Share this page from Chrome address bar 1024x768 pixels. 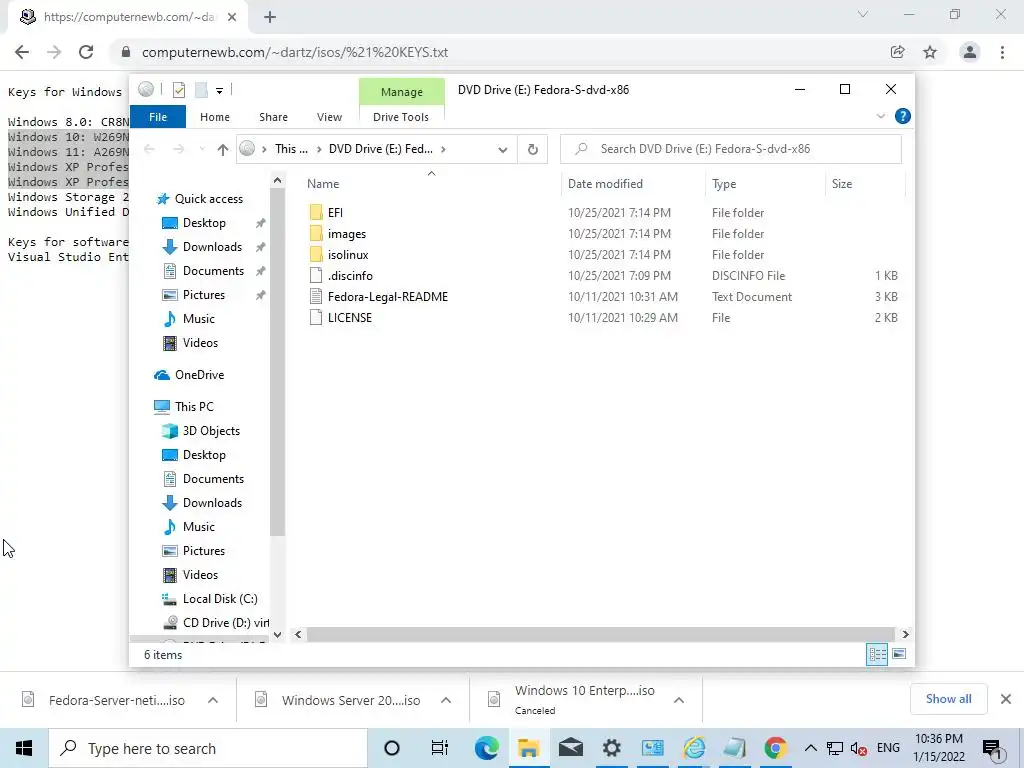[897, 52]
